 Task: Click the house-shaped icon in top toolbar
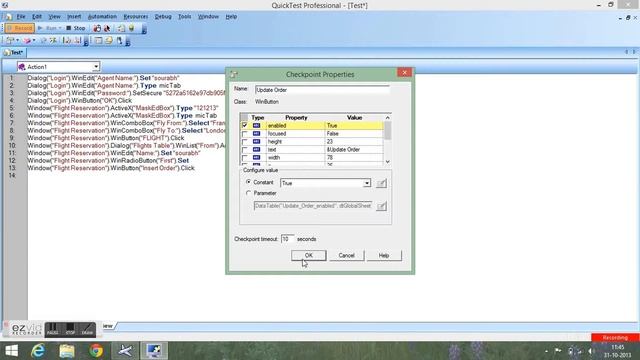click(x=121, y=29)
